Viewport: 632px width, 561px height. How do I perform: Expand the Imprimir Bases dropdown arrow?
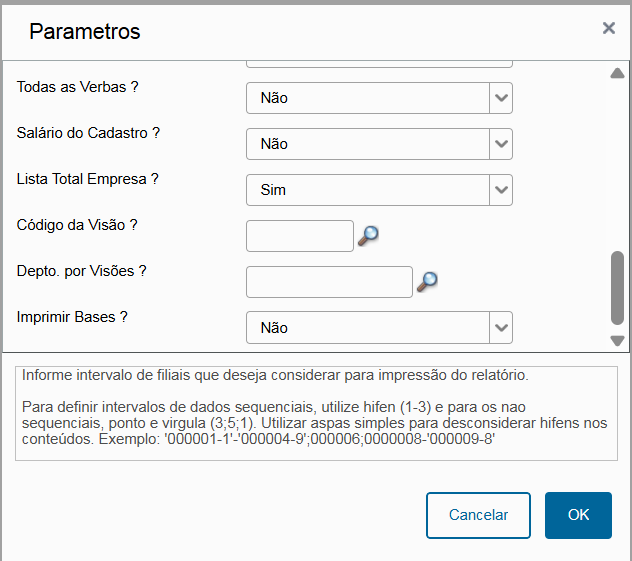pos(501,328)
